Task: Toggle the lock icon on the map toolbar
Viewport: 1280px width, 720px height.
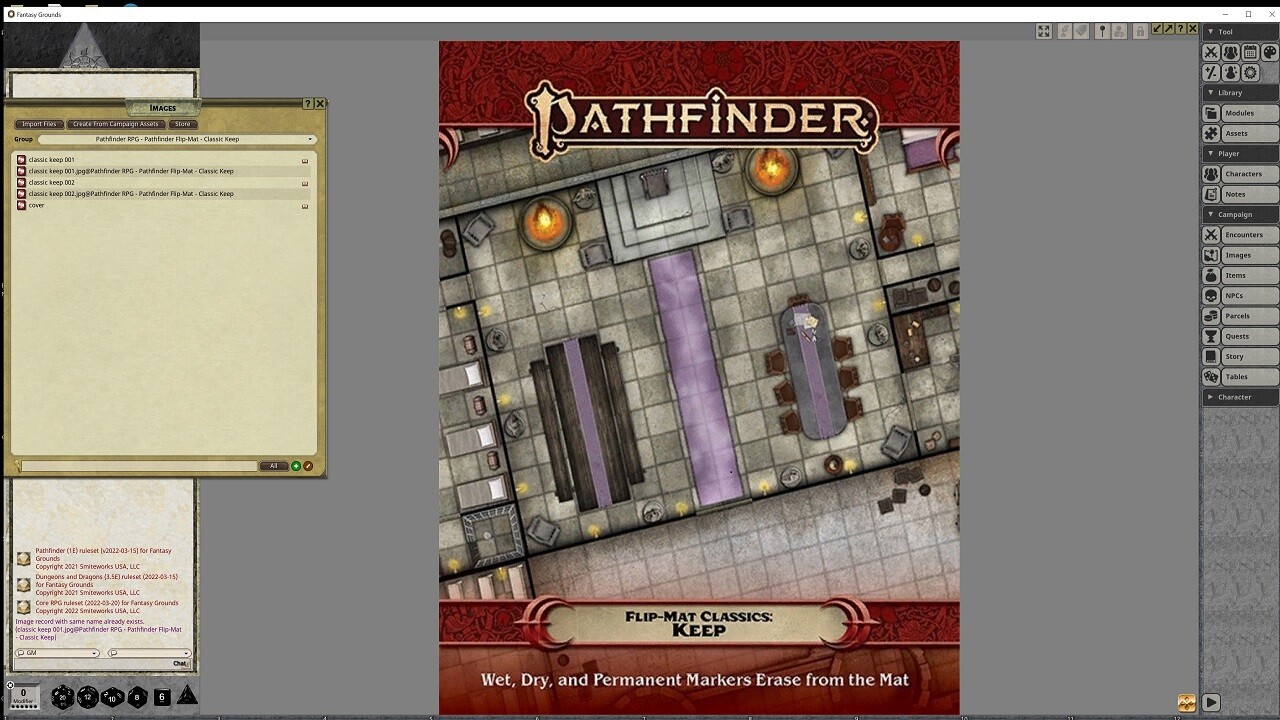Action: point(1139,31)
